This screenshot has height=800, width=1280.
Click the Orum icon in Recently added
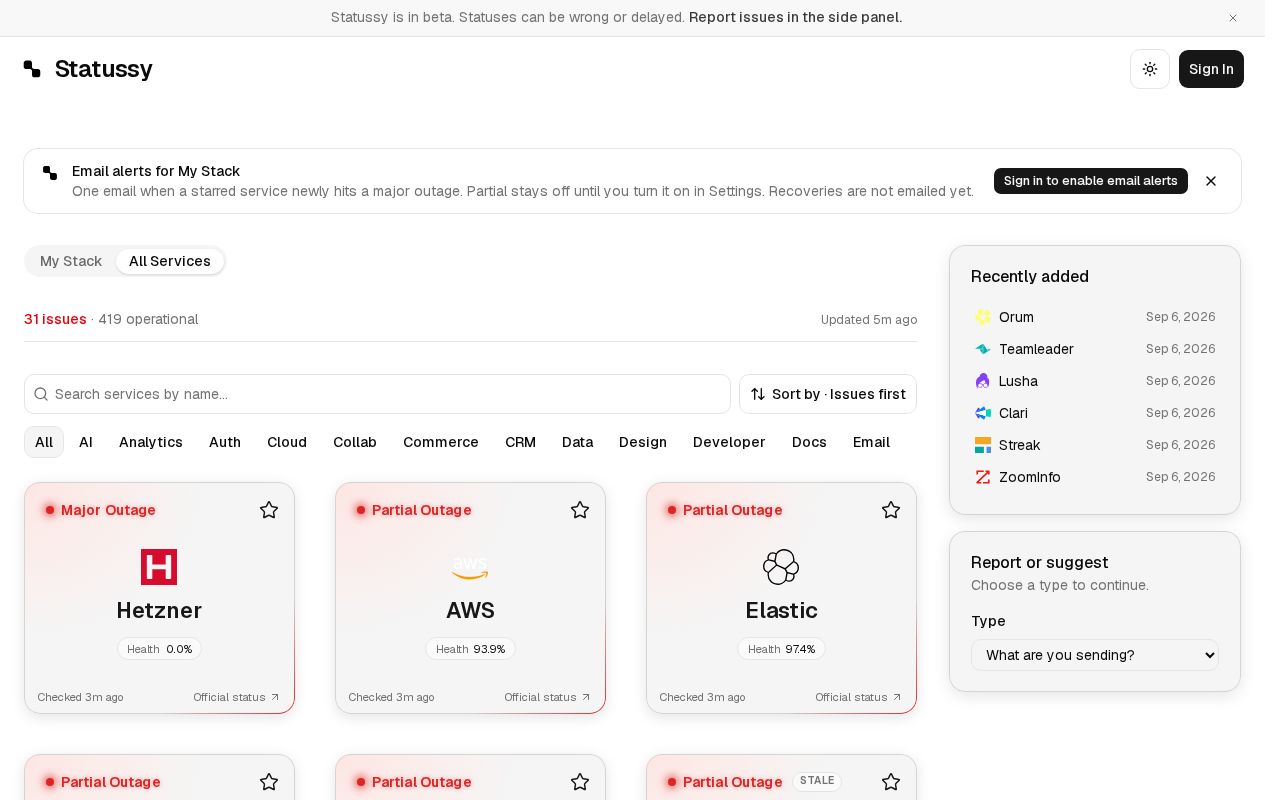pos(983,317)
